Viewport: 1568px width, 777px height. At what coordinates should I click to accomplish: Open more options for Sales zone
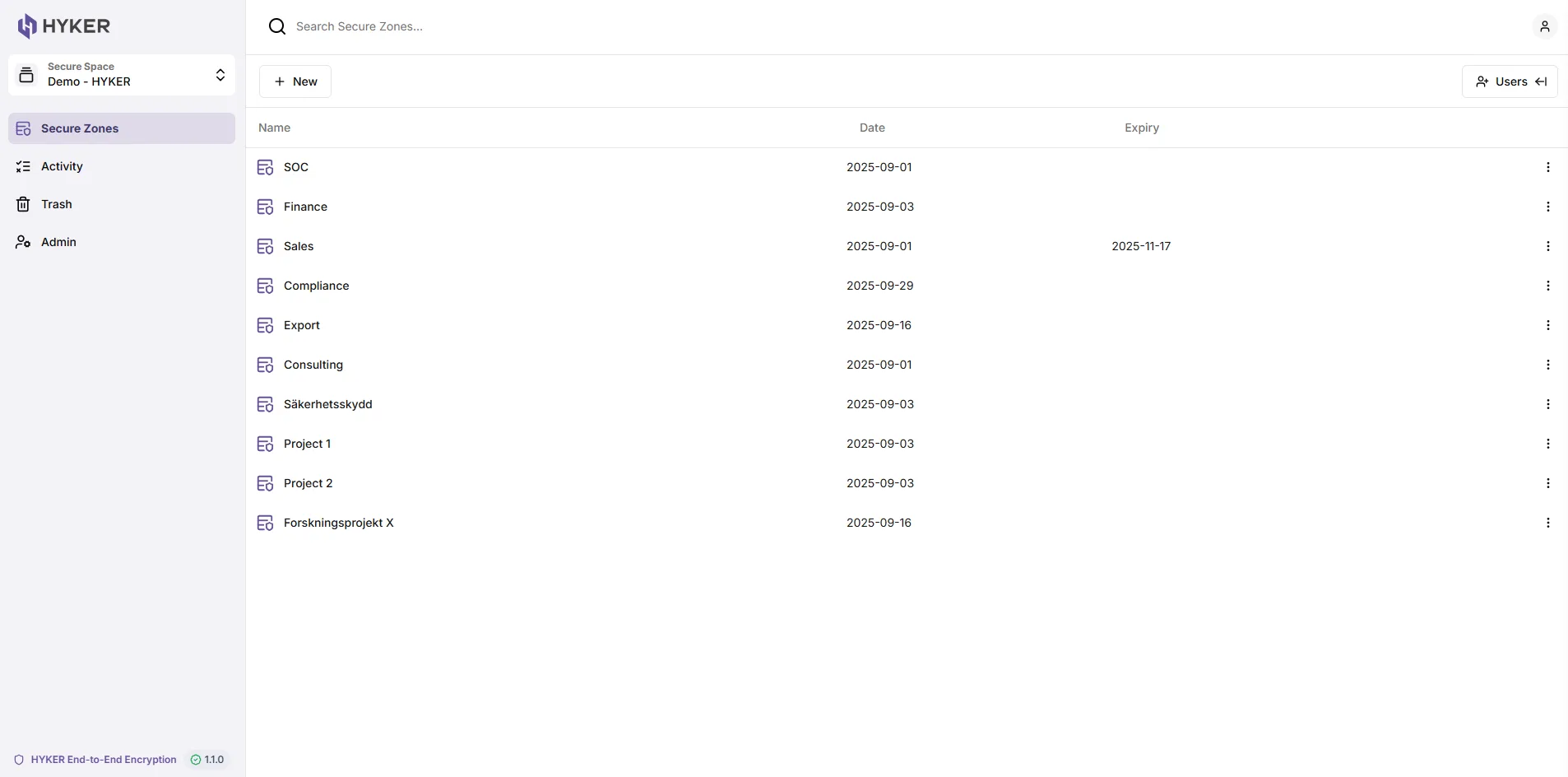point(1547,246)
